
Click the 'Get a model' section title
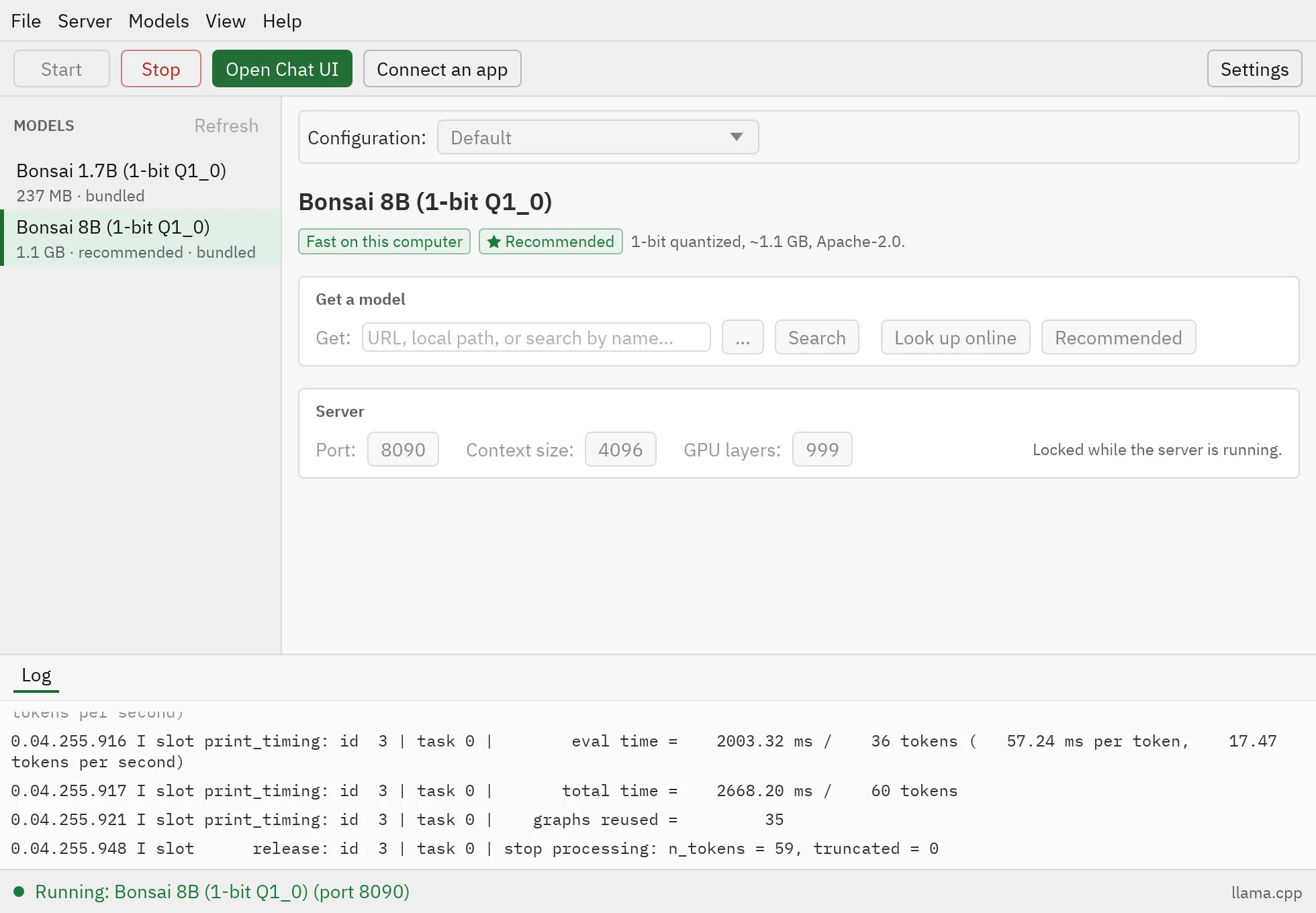[361, 299]
